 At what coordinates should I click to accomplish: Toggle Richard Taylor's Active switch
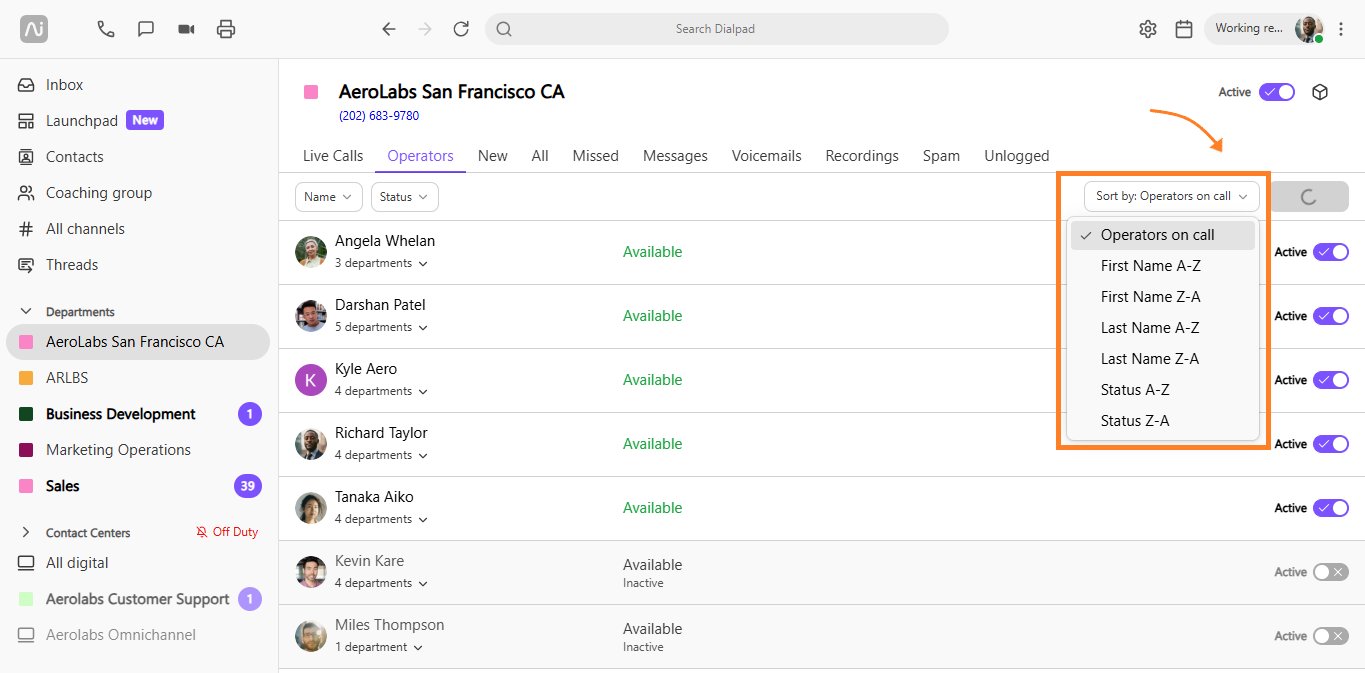click(x=1331, y=444)
